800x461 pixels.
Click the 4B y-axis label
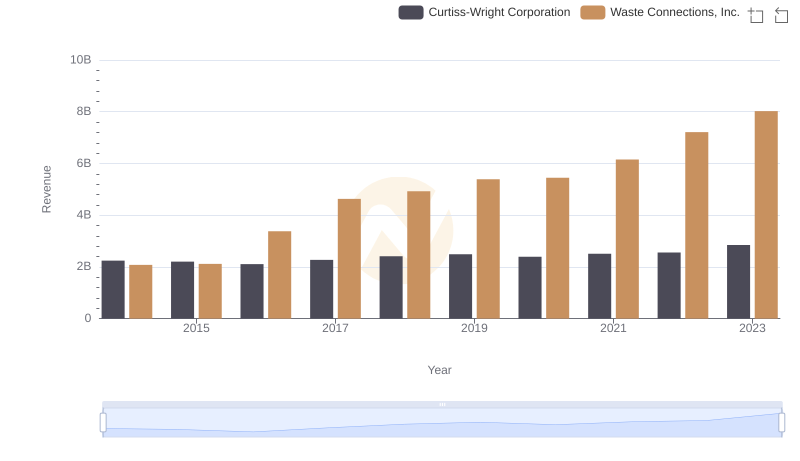[84, 215]
